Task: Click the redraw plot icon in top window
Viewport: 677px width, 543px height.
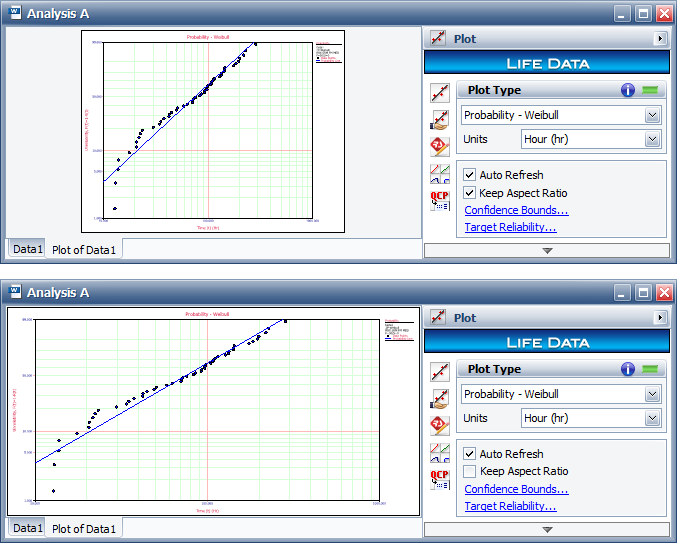Action: pyautogui.click(x=440, y=93)
